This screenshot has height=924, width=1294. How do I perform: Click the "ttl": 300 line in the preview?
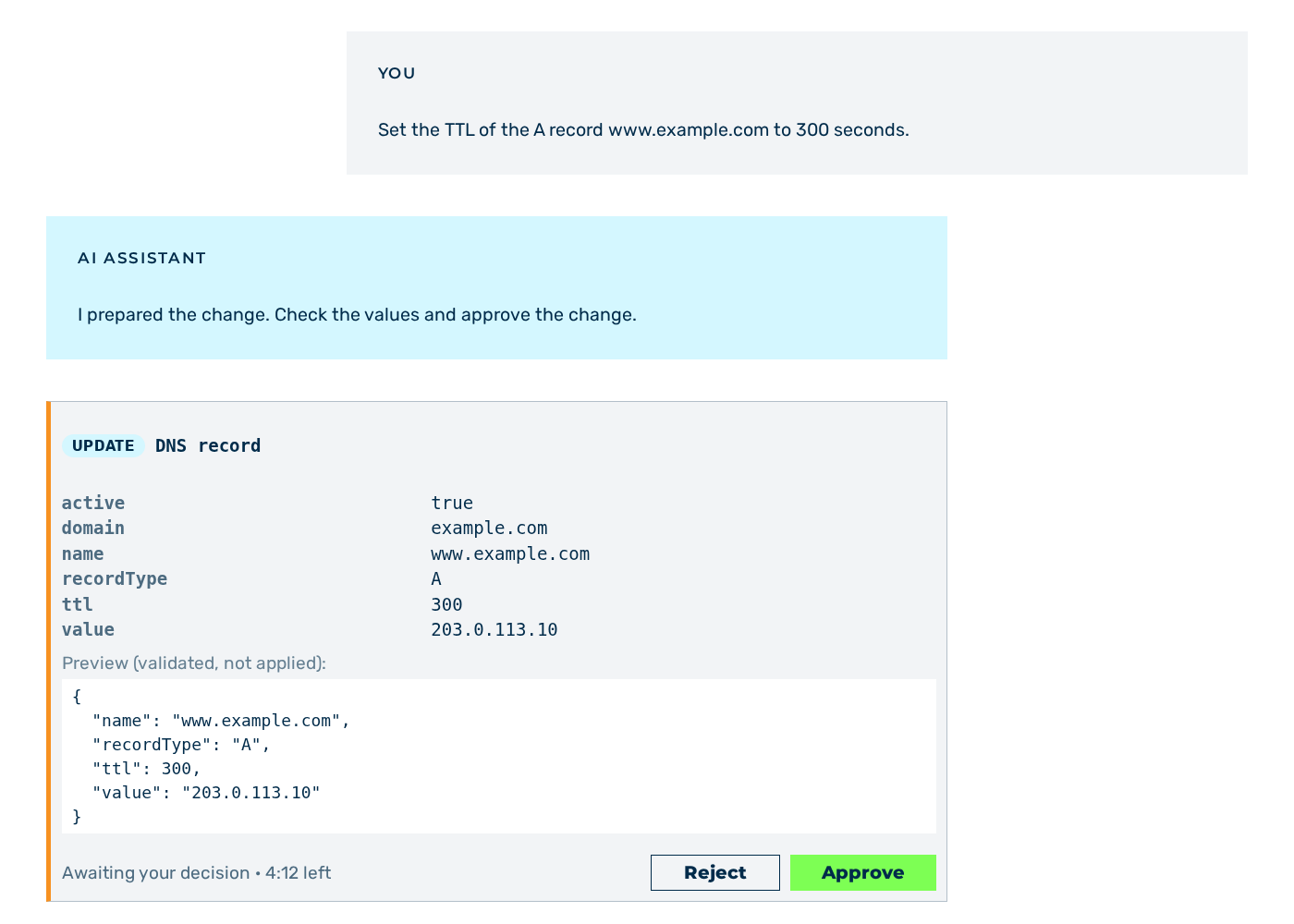coord(146,768)
